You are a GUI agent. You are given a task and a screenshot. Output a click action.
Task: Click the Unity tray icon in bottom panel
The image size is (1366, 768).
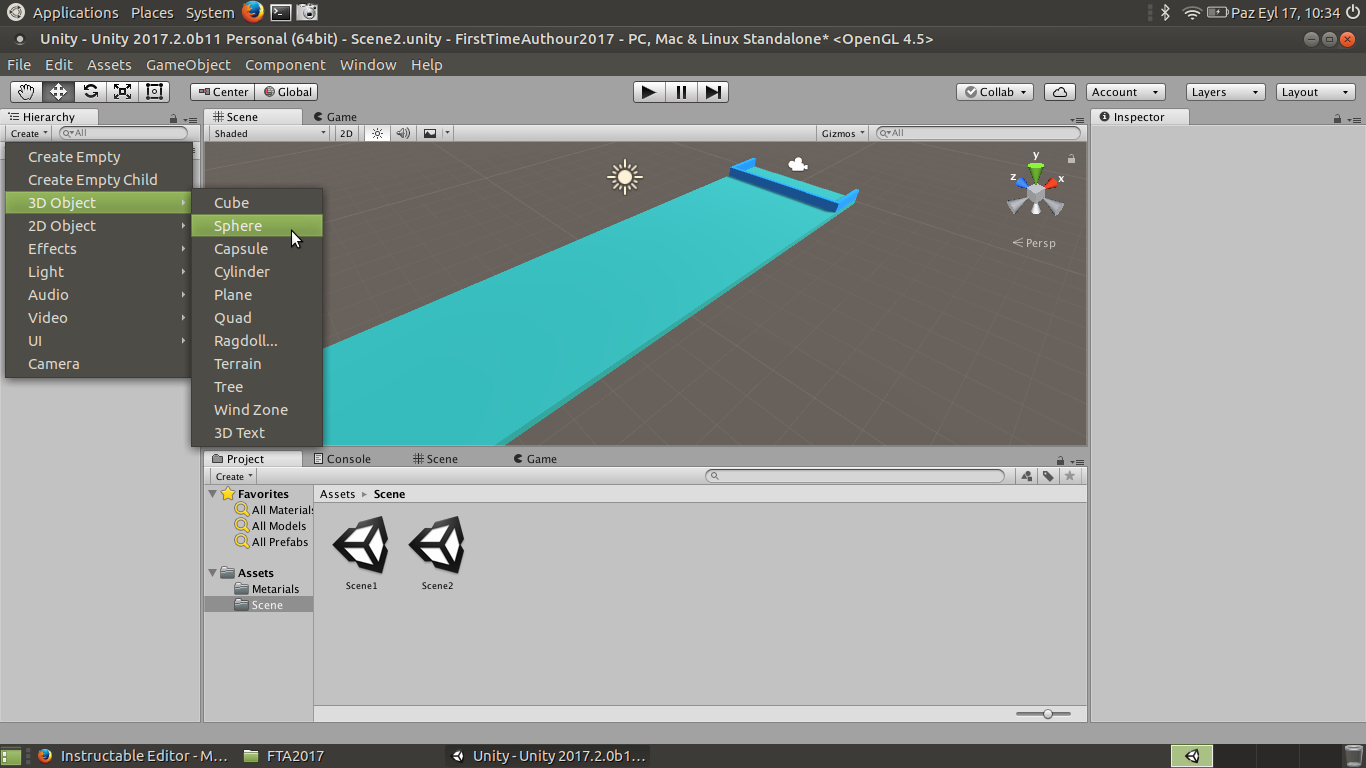pos(1192,756)
